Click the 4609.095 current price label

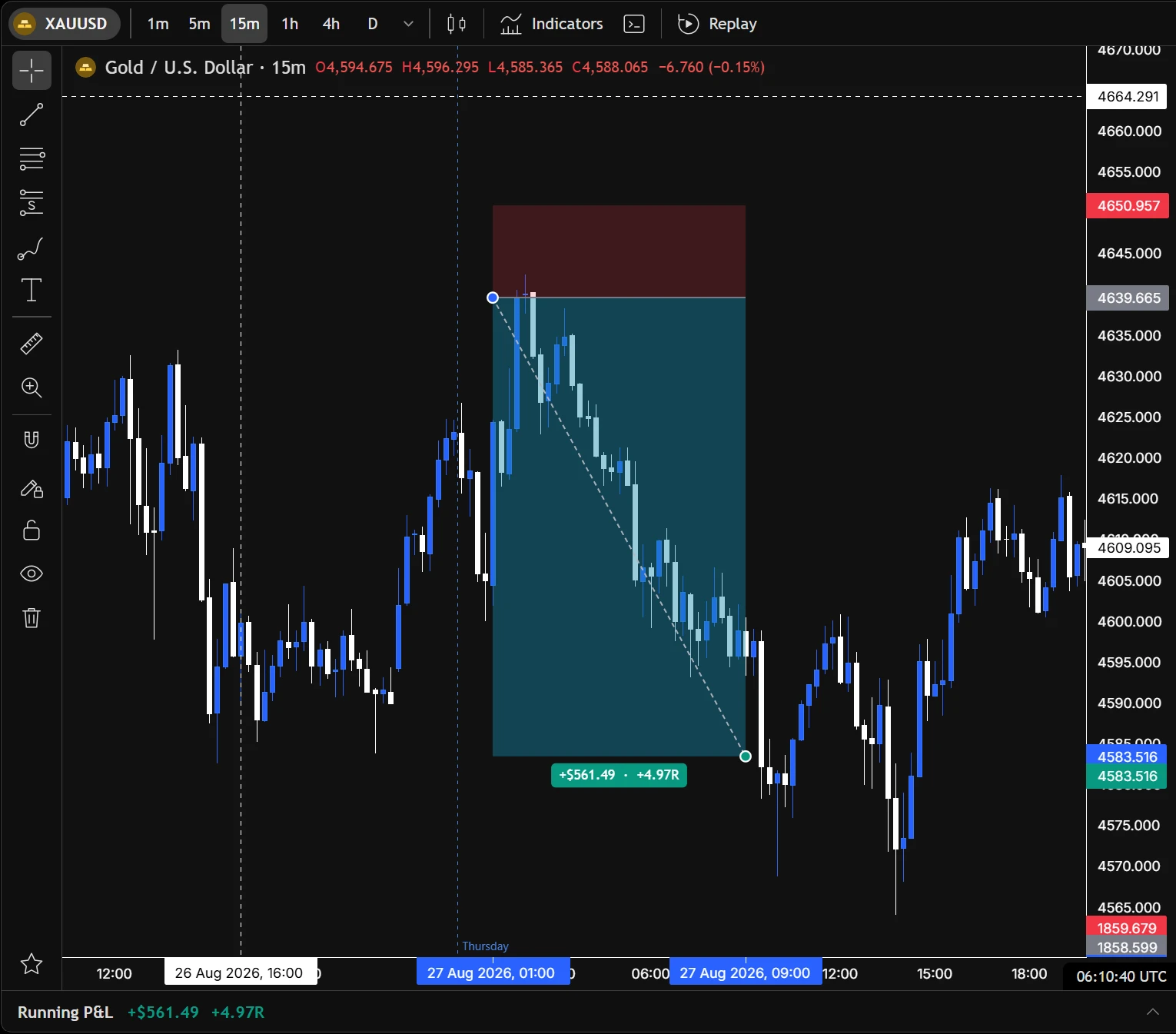1128,547
